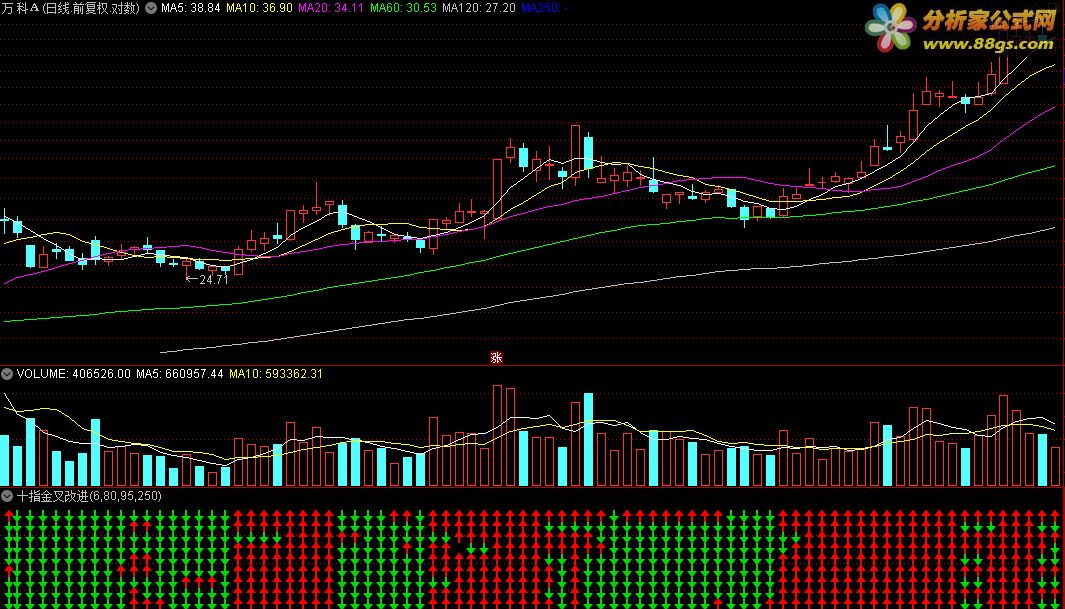Open the VOLUME panel indicator dropdown
Screen dimensions: 1065x609
(x=7, y=374)
